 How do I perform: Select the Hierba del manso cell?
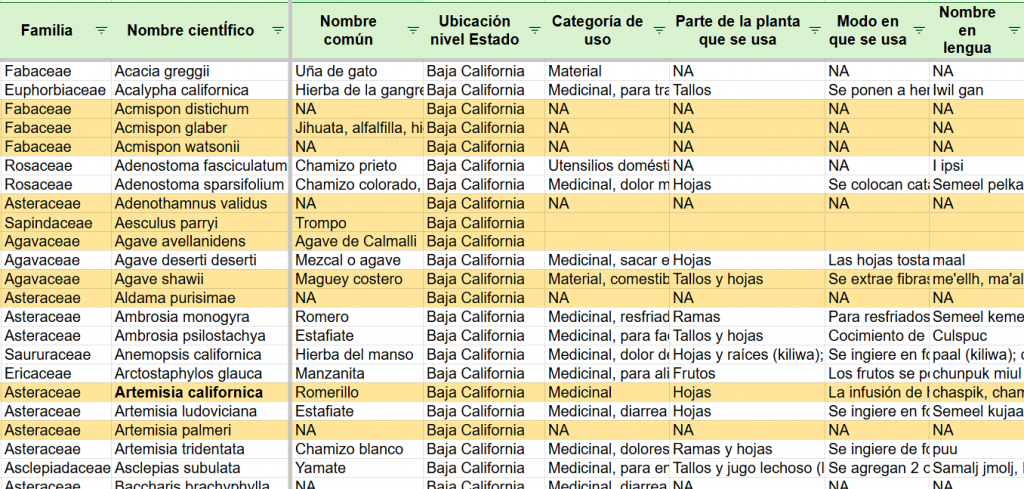[347, 355]
